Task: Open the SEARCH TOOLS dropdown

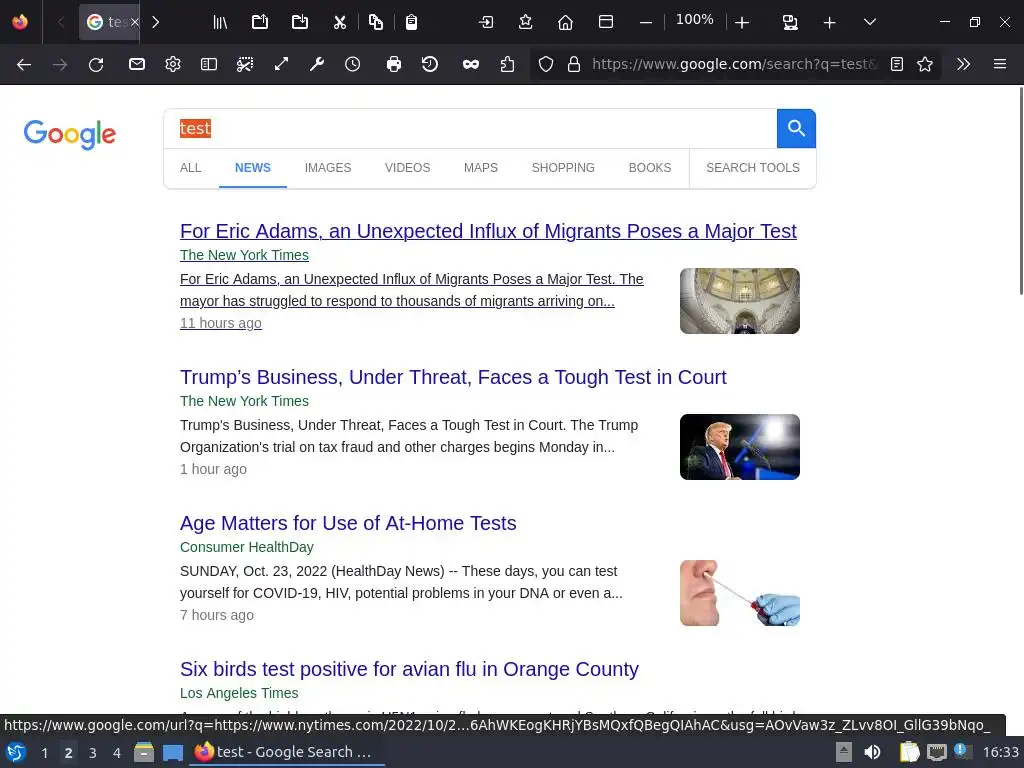Action: (752, 168)
